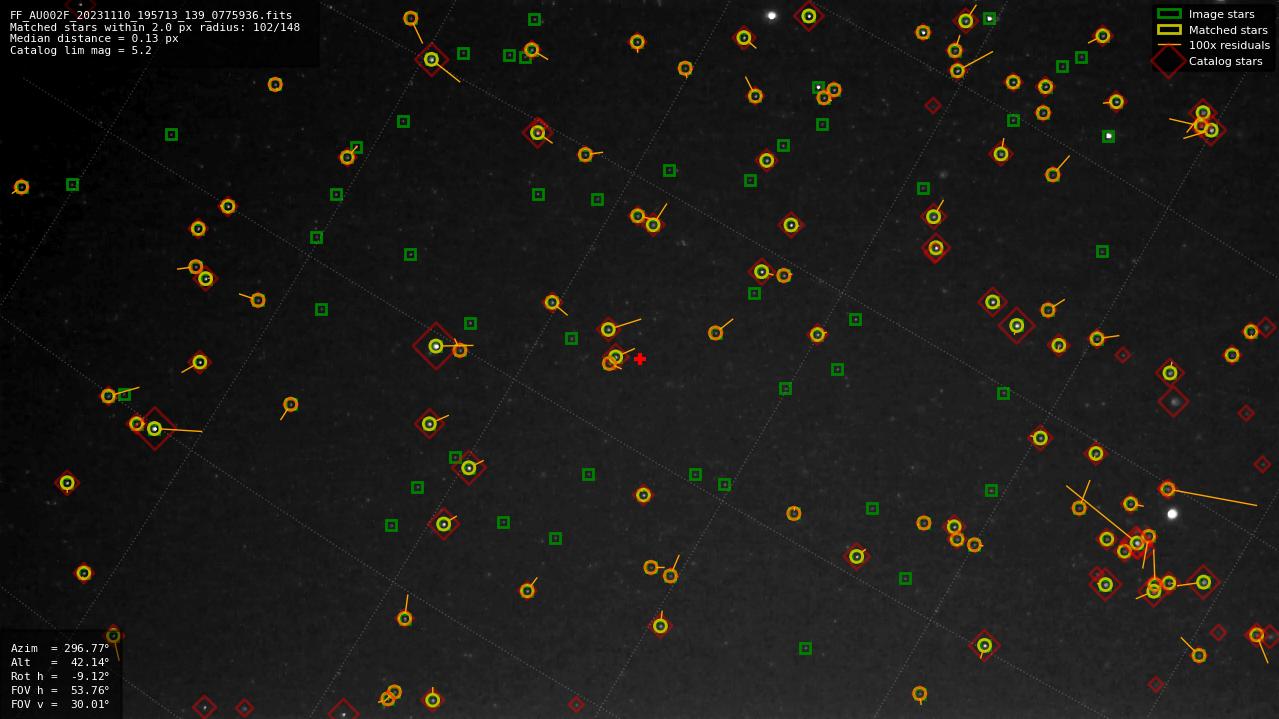Click the green Image stars legend square
This screenshot has width=1279, height=719.
click(x=1169, y=14)
